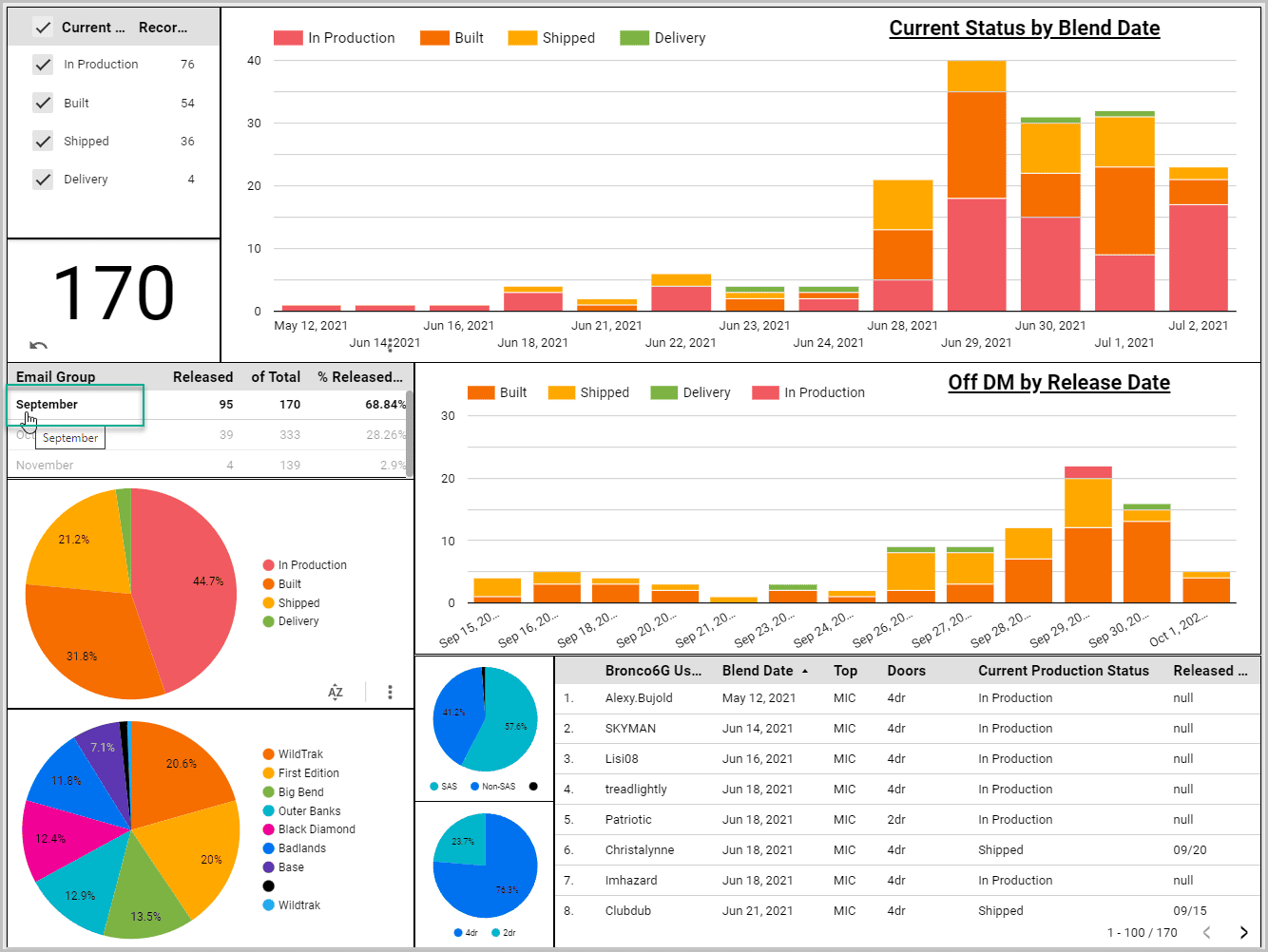Image resolution: width=1268 pixels, height=952 pixels.
Task: Toggle the Built status checkbox
Action: tap(43, 103)
